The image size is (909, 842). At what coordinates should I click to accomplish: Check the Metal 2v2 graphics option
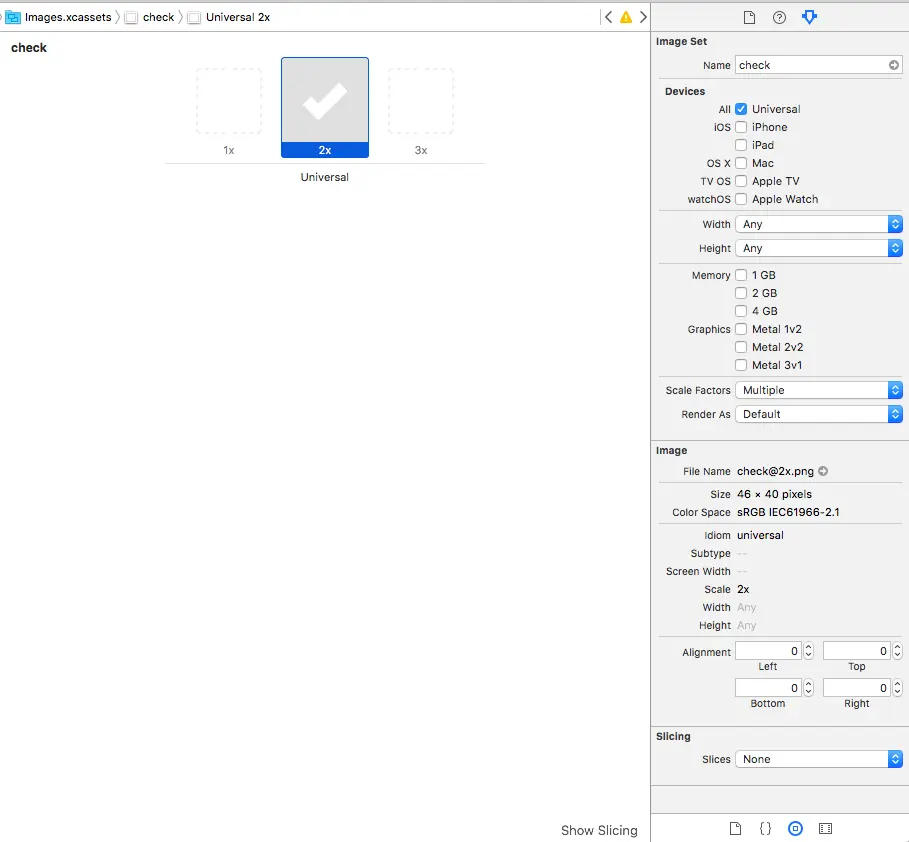click(741, 347)
